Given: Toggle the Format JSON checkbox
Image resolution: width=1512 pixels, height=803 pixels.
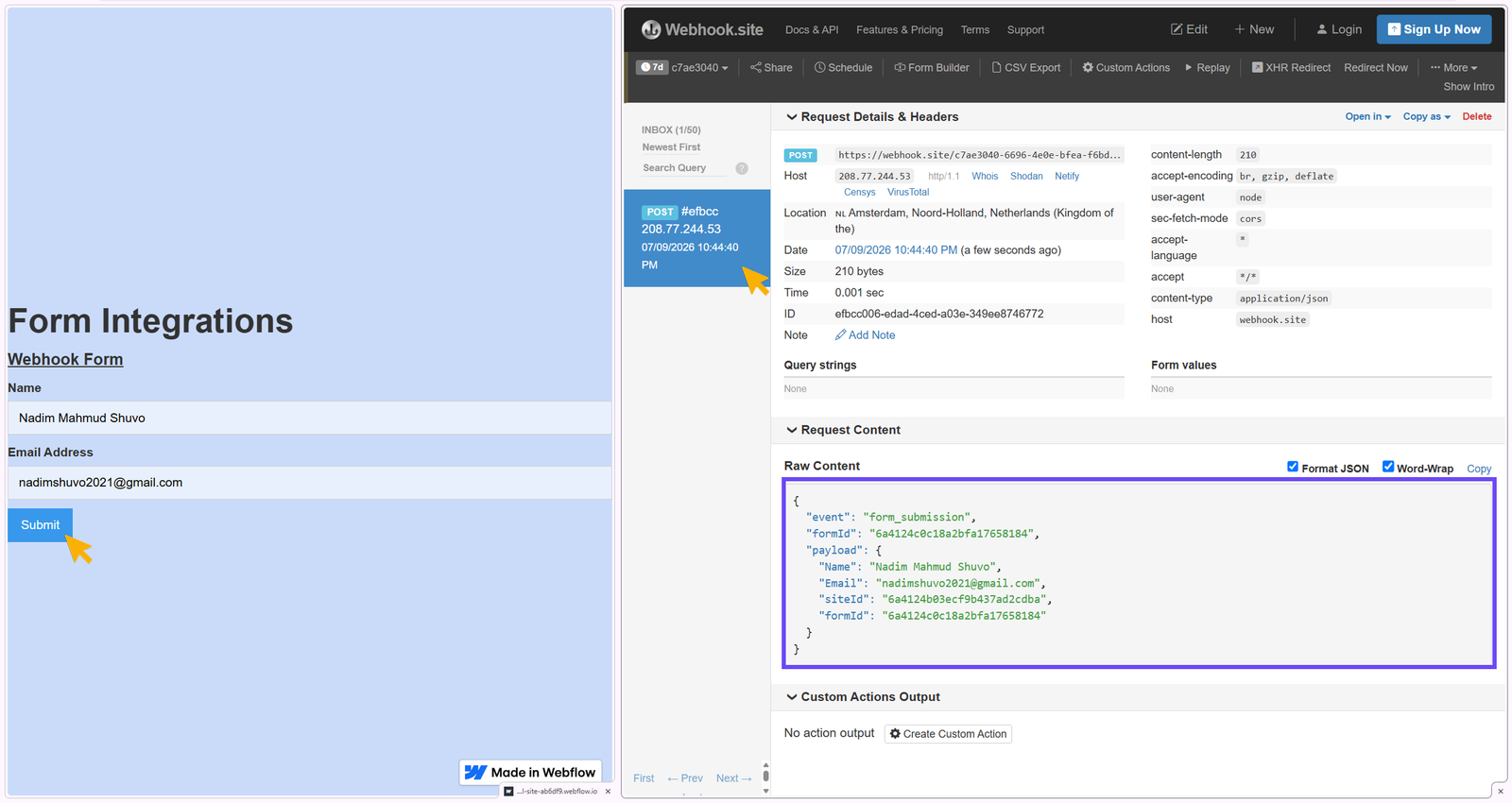Looking at the screenshot, I should pos(1293,467).
